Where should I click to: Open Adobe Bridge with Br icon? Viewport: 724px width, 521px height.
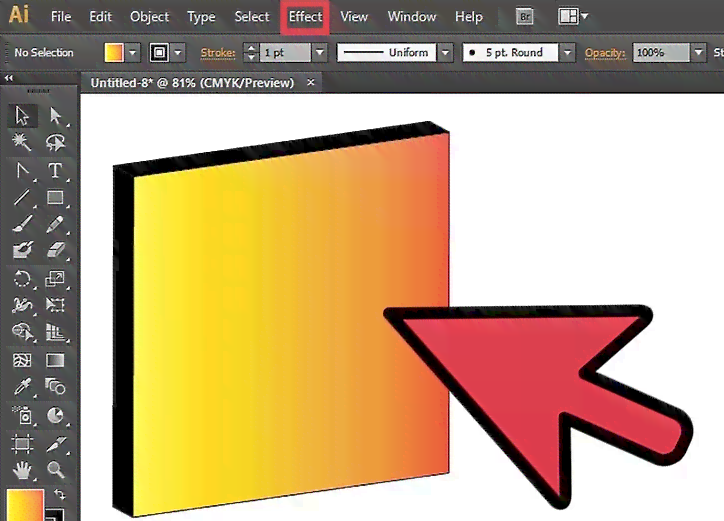(525, 17)
